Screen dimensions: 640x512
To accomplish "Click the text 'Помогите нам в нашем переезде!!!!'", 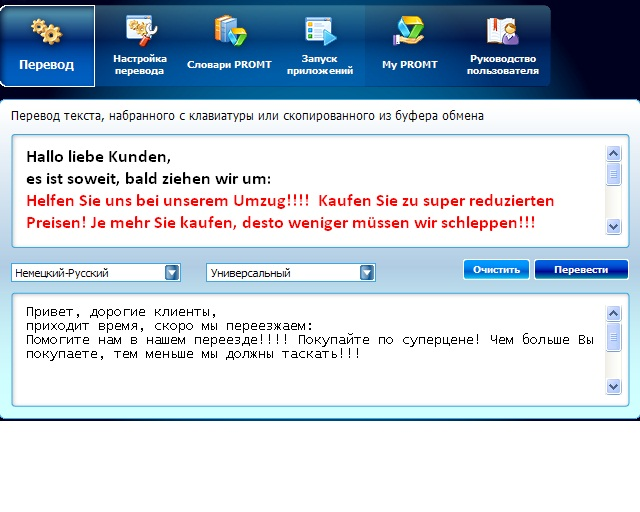I will click(x=157, y=340).
